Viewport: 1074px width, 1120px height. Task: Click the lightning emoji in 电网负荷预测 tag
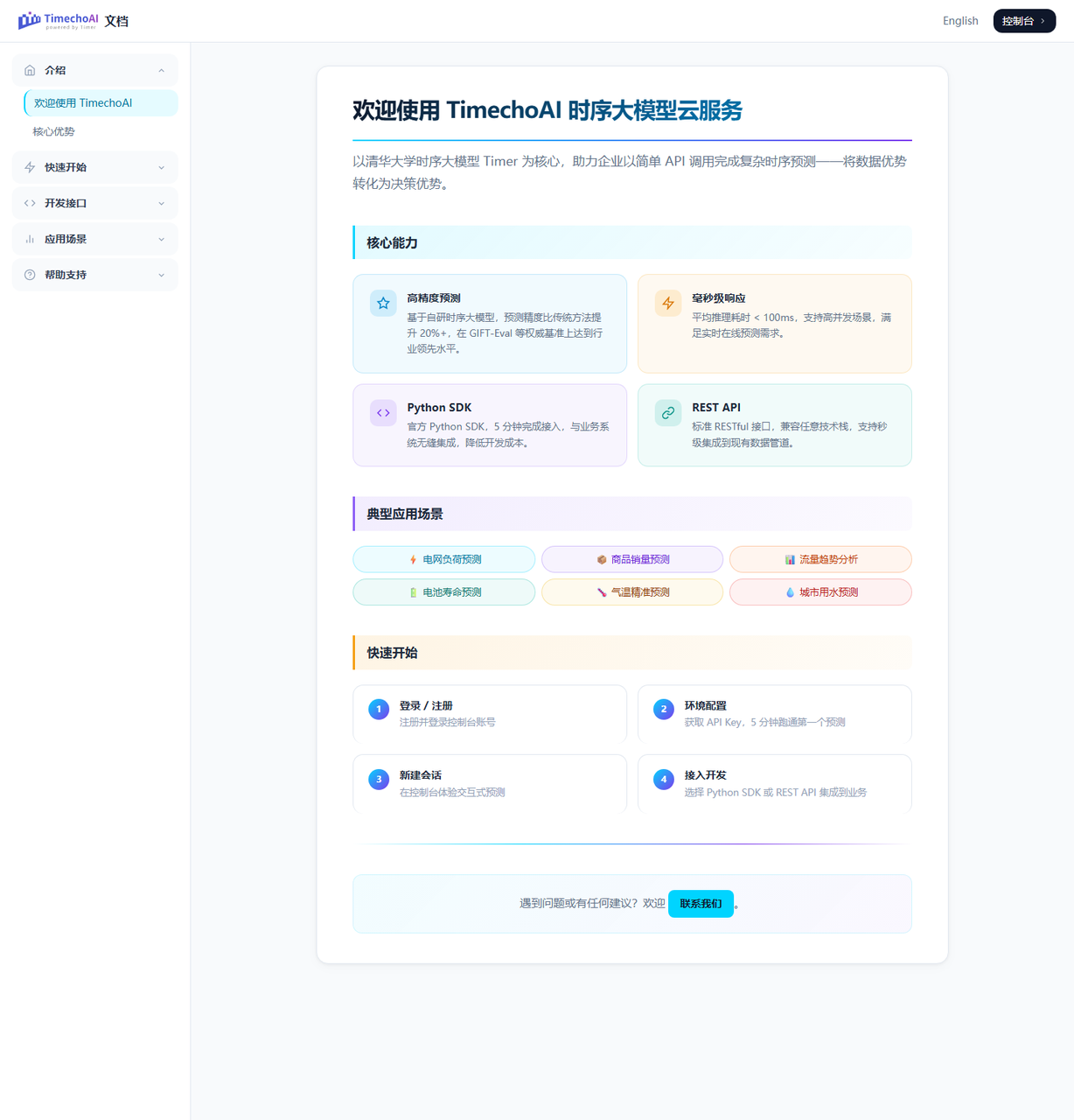[x=413, y=559]
